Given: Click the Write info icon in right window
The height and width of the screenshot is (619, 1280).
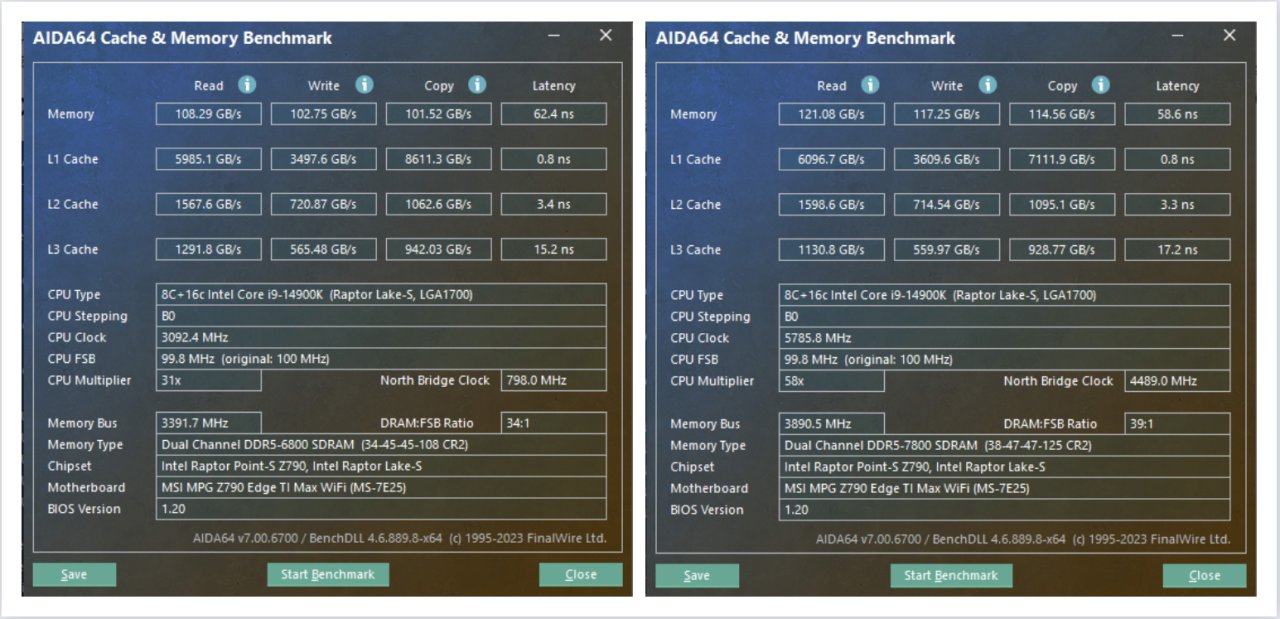Looking at the screenshot, I should pos(988,85).
